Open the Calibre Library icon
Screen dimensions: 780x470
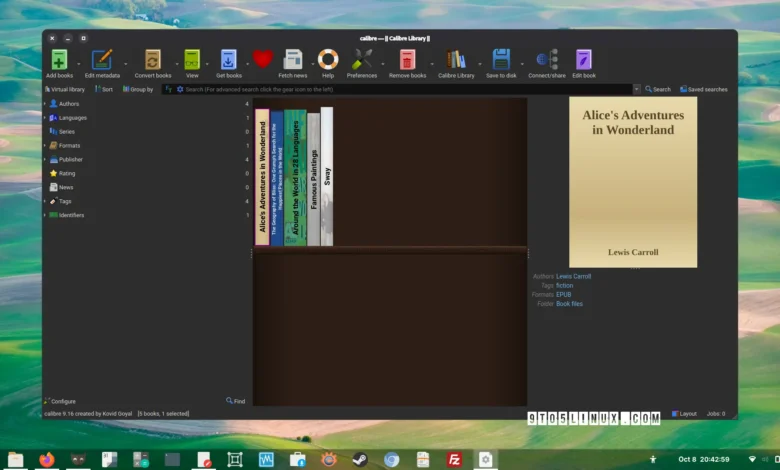(x=456, y=60)
